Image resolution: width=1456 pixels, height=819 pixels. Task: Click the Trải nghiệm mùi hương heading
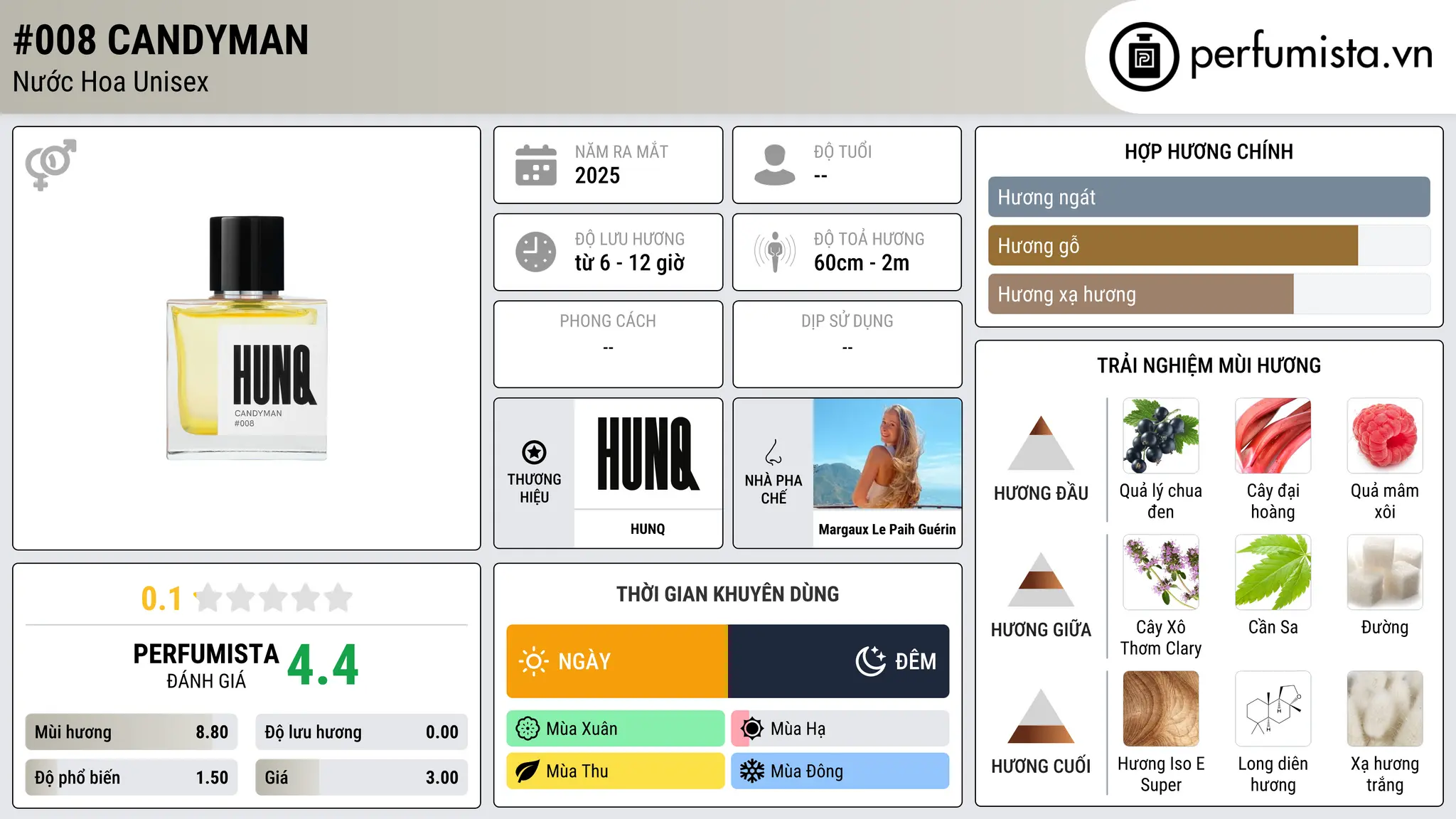(x=1209, y=365)
